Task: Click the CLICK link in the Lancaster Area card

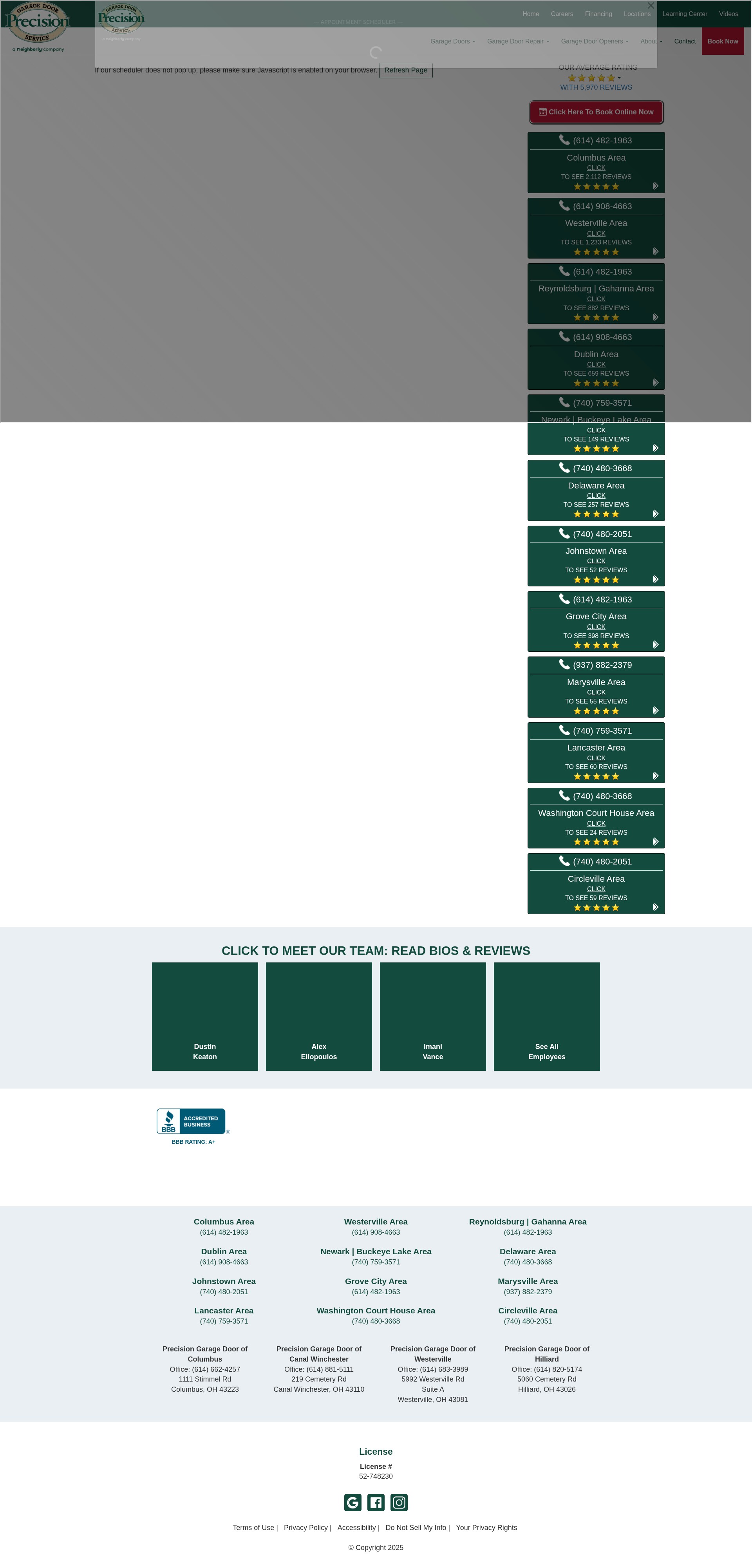Action: click(x=596, y=758)
